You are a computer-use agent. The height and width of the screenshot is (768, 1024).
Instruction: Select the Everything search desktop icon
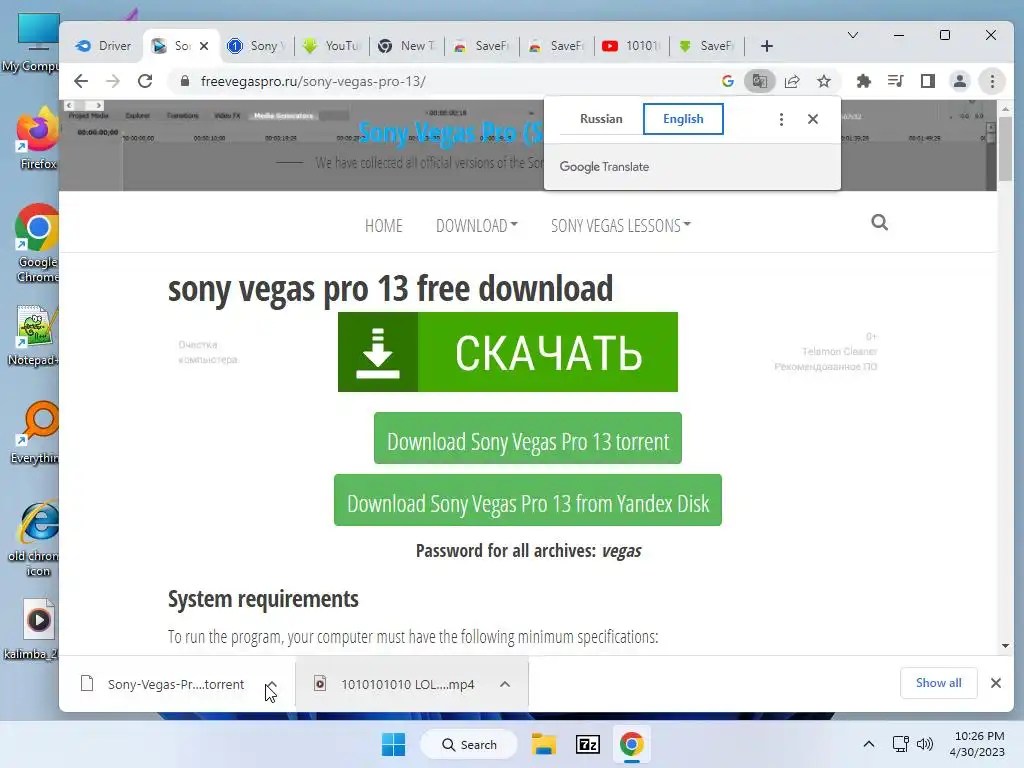pos(35,432)
